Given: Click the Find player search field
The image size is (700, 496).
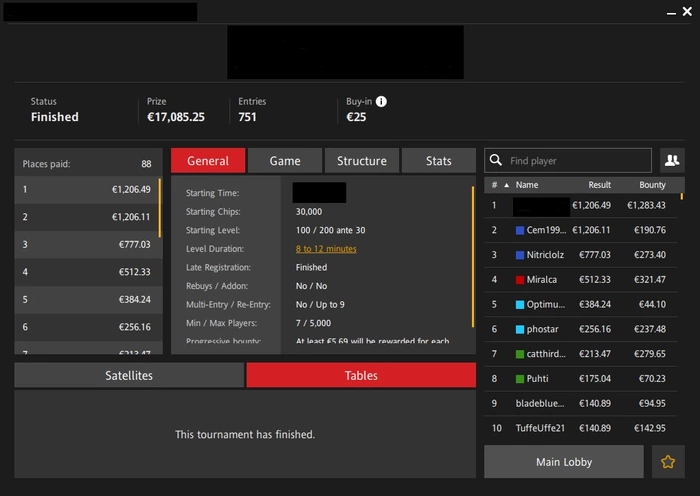Looking at the screenshot, I should tap(568, 160).
